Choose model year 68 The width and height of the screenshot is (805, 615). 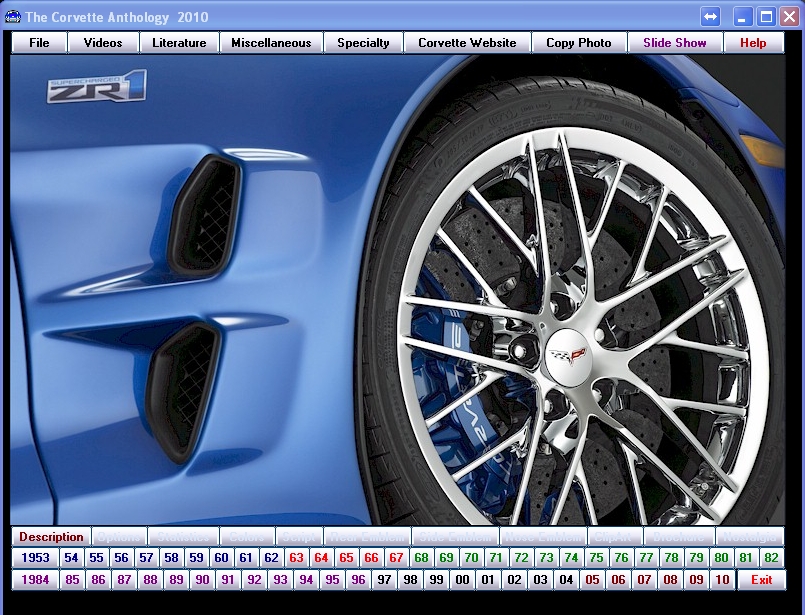pos(421,558)
